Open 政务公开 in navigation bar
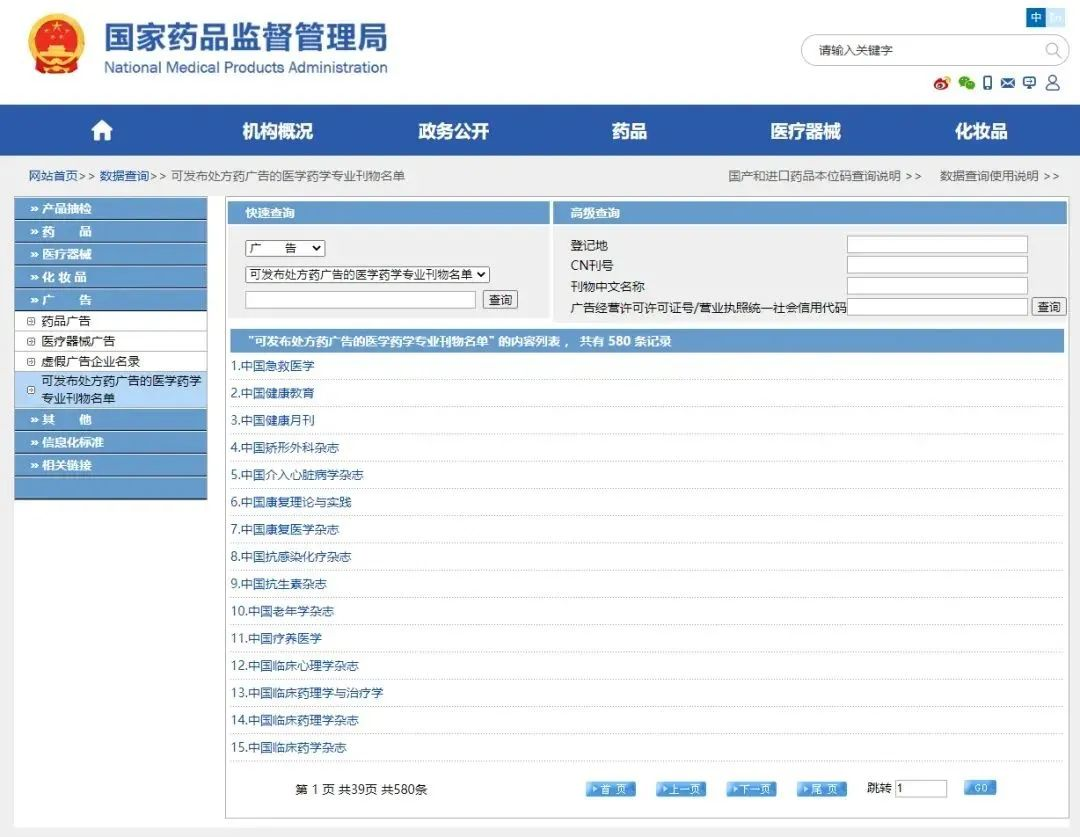This screenshot has height=837, width=1080. [453, 131]
